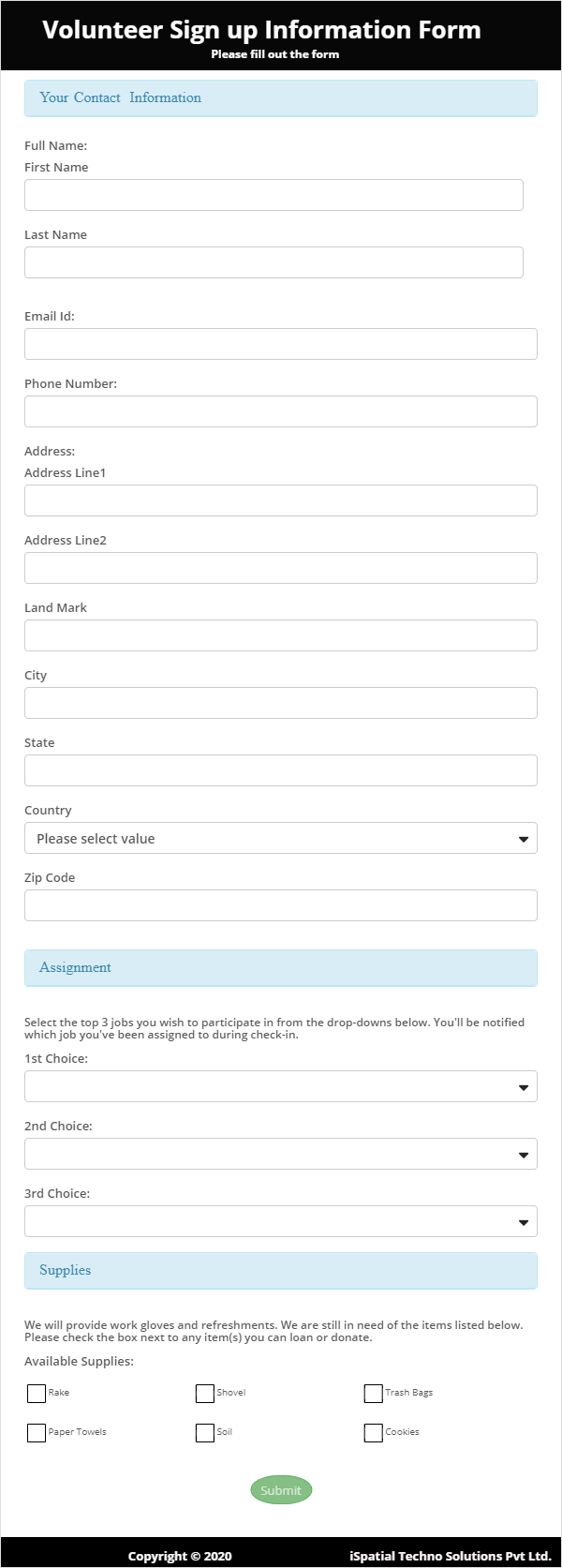
Task: Toggle the Cookies checkbox
Action: 374,1433
